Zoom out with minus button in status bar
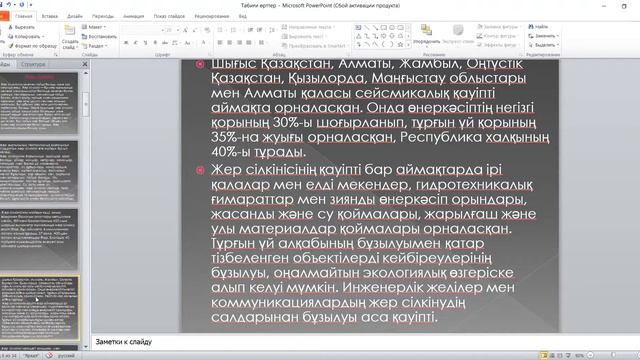 pos(590,356)
